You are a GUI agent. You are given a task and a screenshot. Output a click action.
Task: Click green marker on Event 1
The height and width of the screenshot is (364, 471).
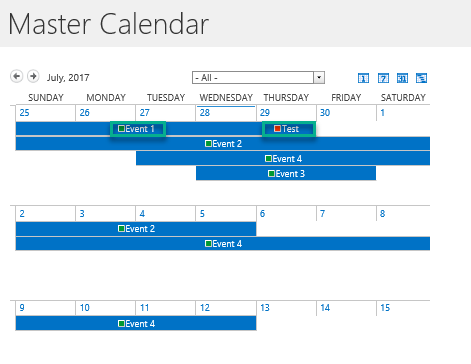pos(121,129)
